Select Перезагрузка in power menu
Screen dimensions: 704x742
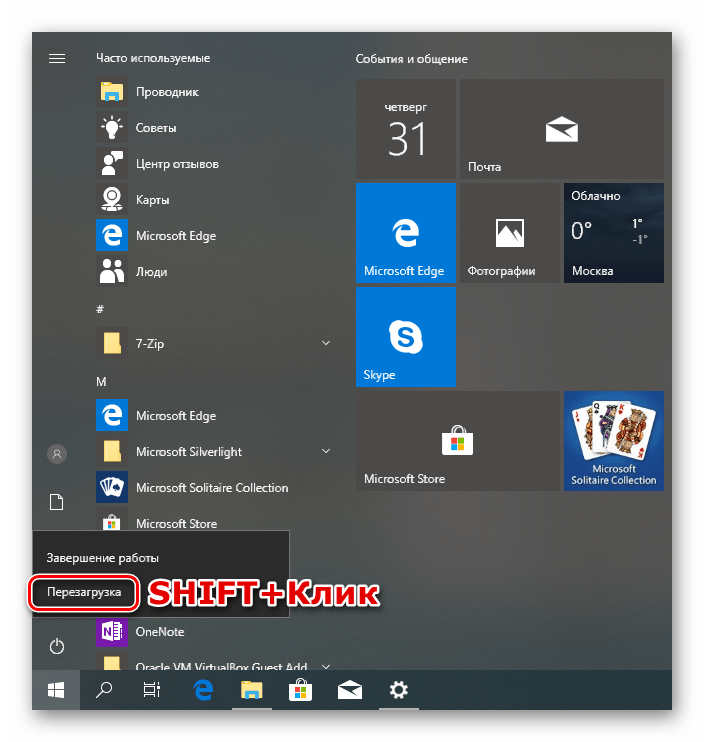click(84, 592)
